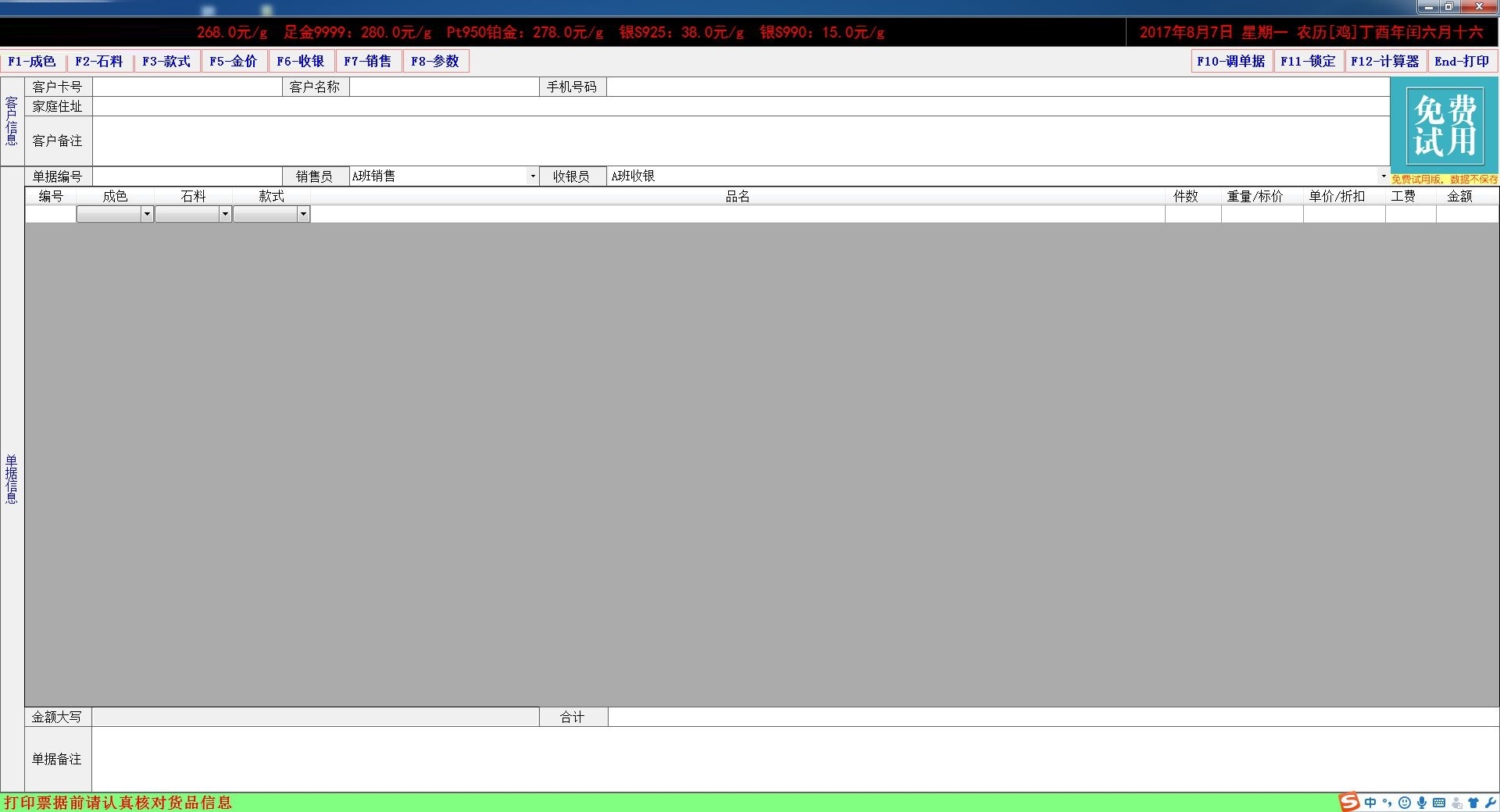The image size is (1500, 812).
Task: Open the 销售员 dropdown
Action: click(x=533, y=176)
